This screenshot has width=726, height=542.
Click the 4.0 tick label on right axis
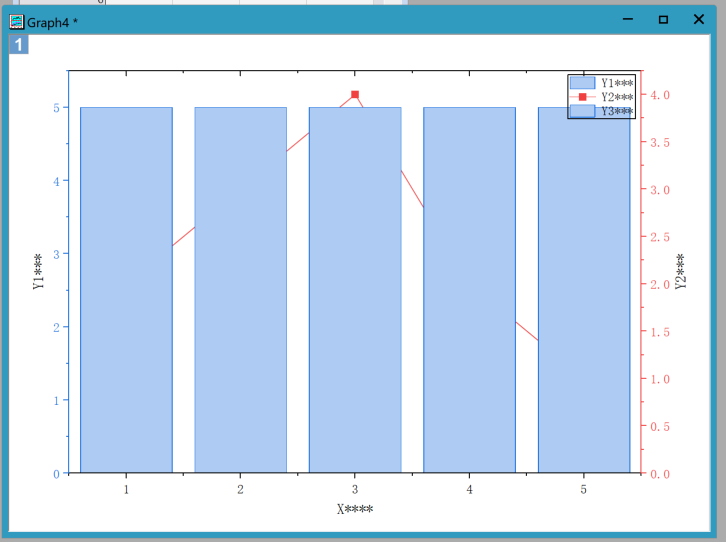click(x=661, y=95)
